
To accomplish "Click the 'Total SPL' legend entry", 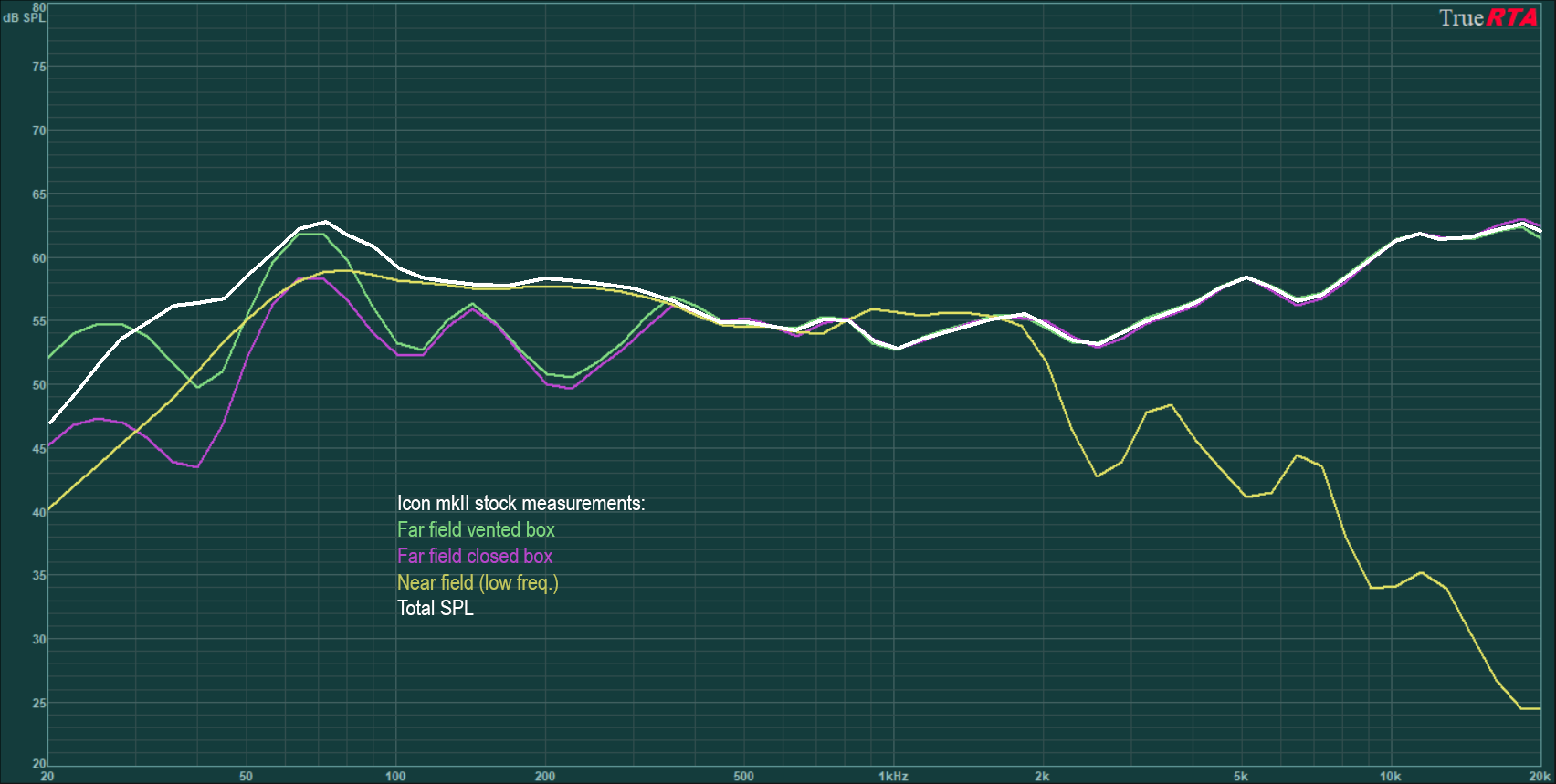I will pyautogui.click(x=436, y=609).
